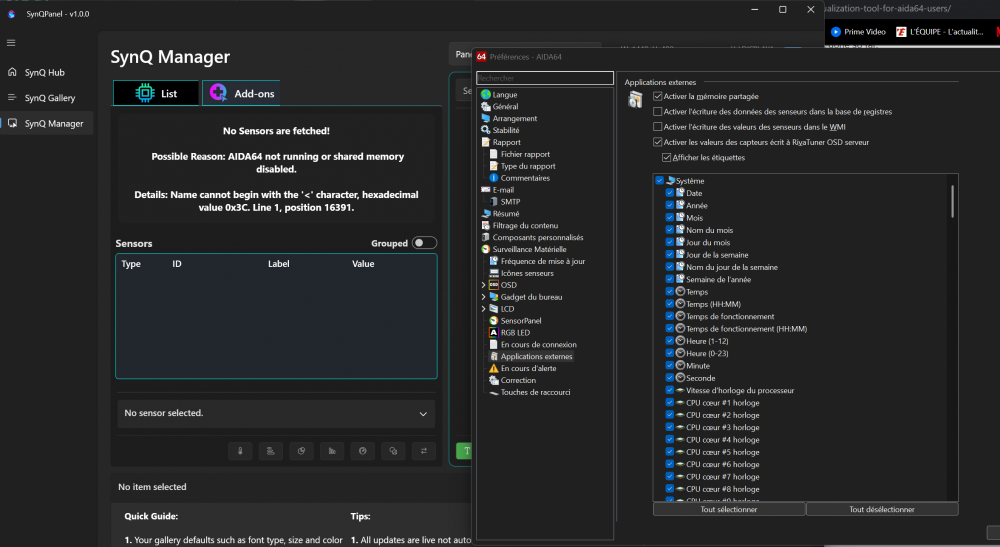Click the gauge dial icon button
This screenshot has width=1000, height=547.
[x=362, y=451]
